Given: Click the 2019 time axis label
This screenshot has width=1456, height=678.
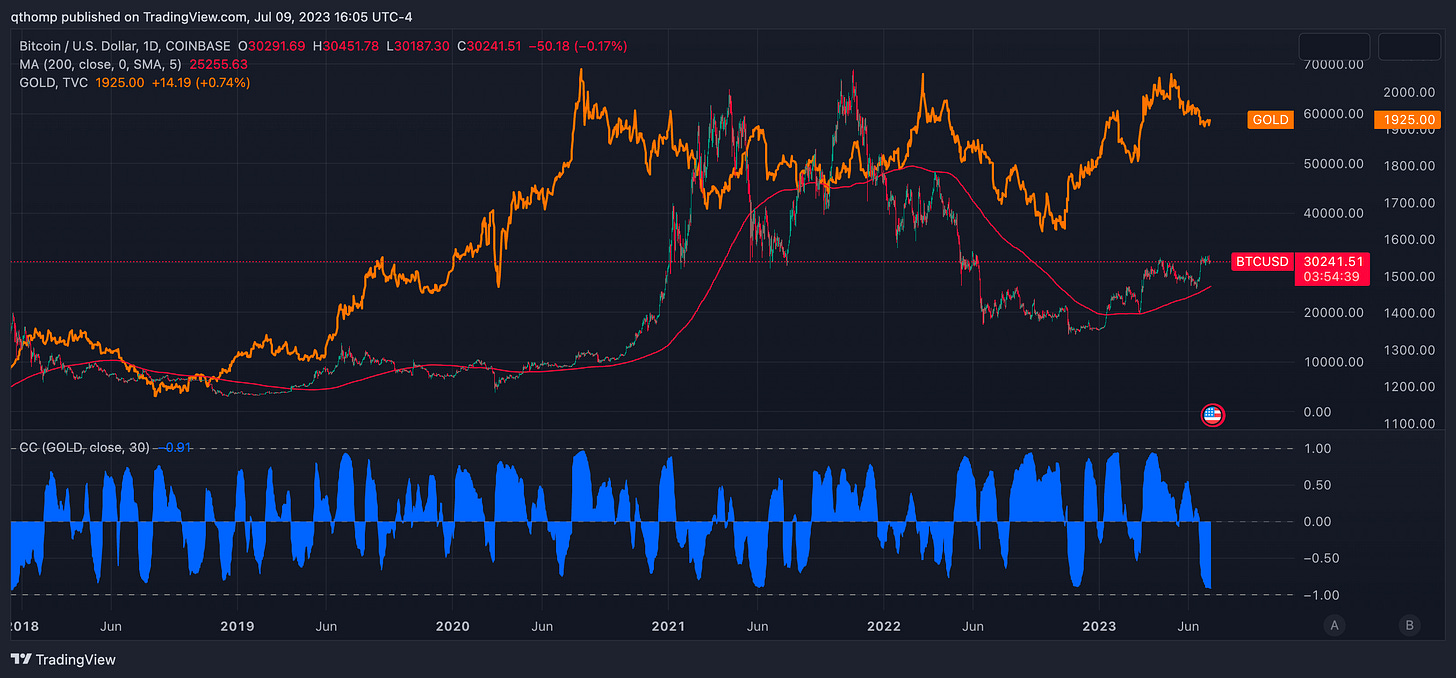Looking at the screenshot, I should pyautogui.click(x=236, y=626).
